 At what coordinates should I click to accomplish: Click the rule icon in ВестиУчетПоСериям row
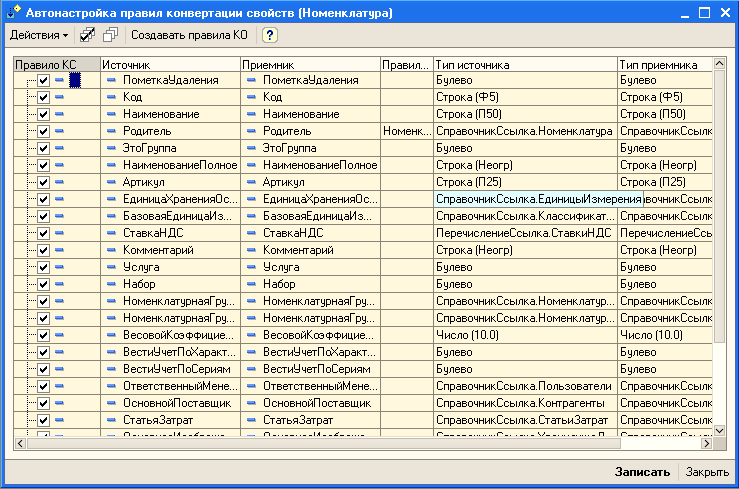(x=59, y=369)
